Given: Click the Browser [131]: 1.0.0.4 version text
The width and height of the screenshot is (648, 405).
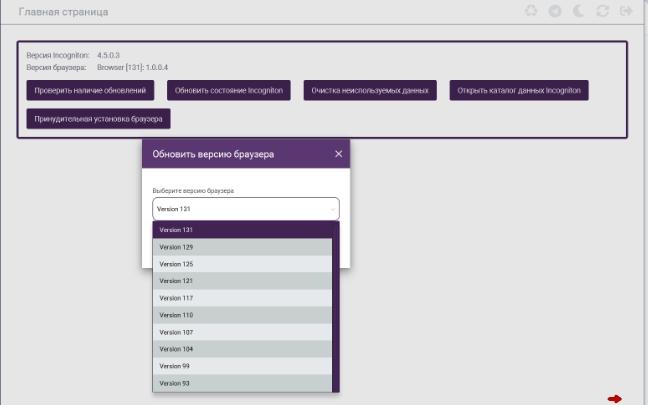Looking at the screenshot, I should click(x=132, y=67).
